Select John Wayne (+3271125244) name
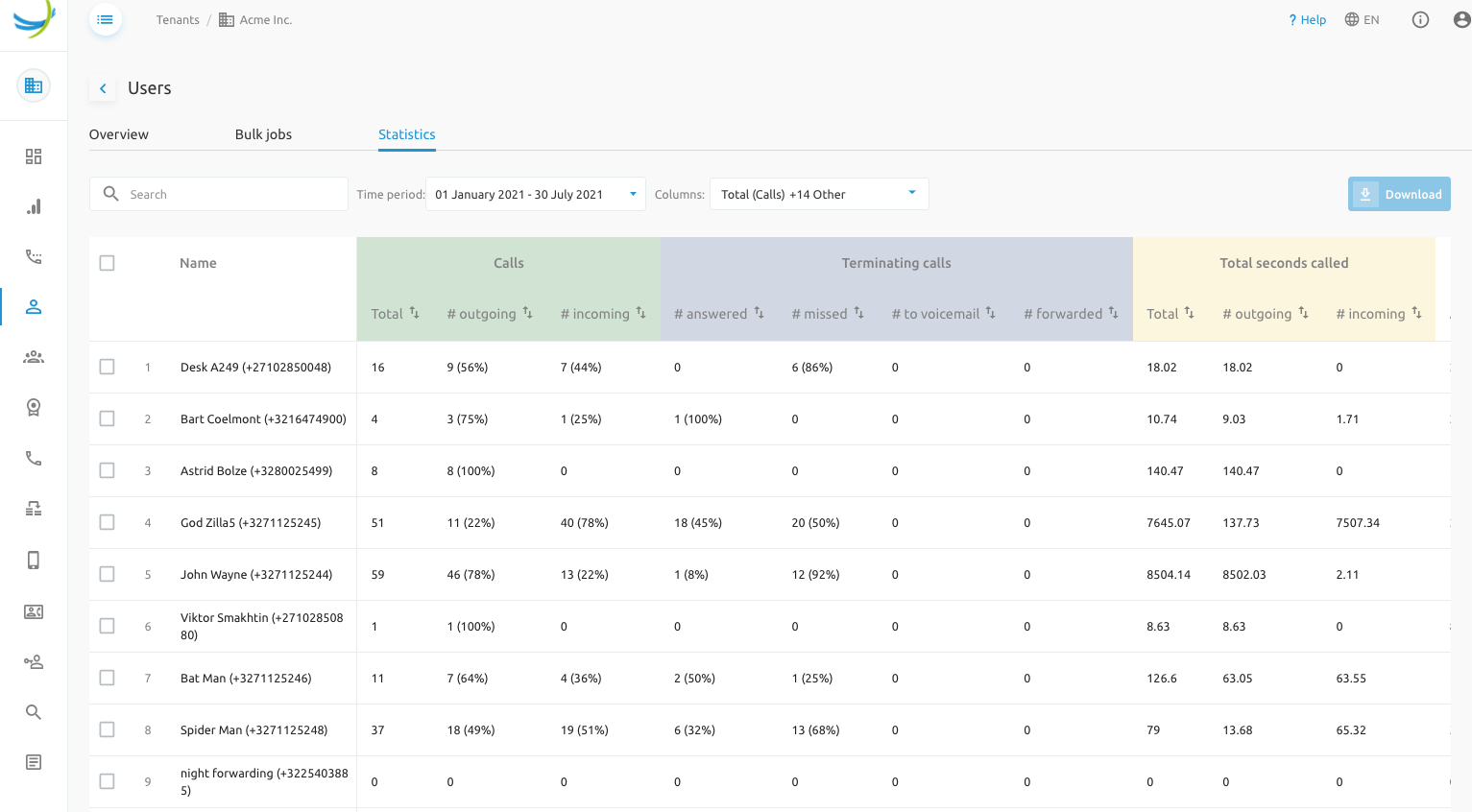 (x=256, y=574)
